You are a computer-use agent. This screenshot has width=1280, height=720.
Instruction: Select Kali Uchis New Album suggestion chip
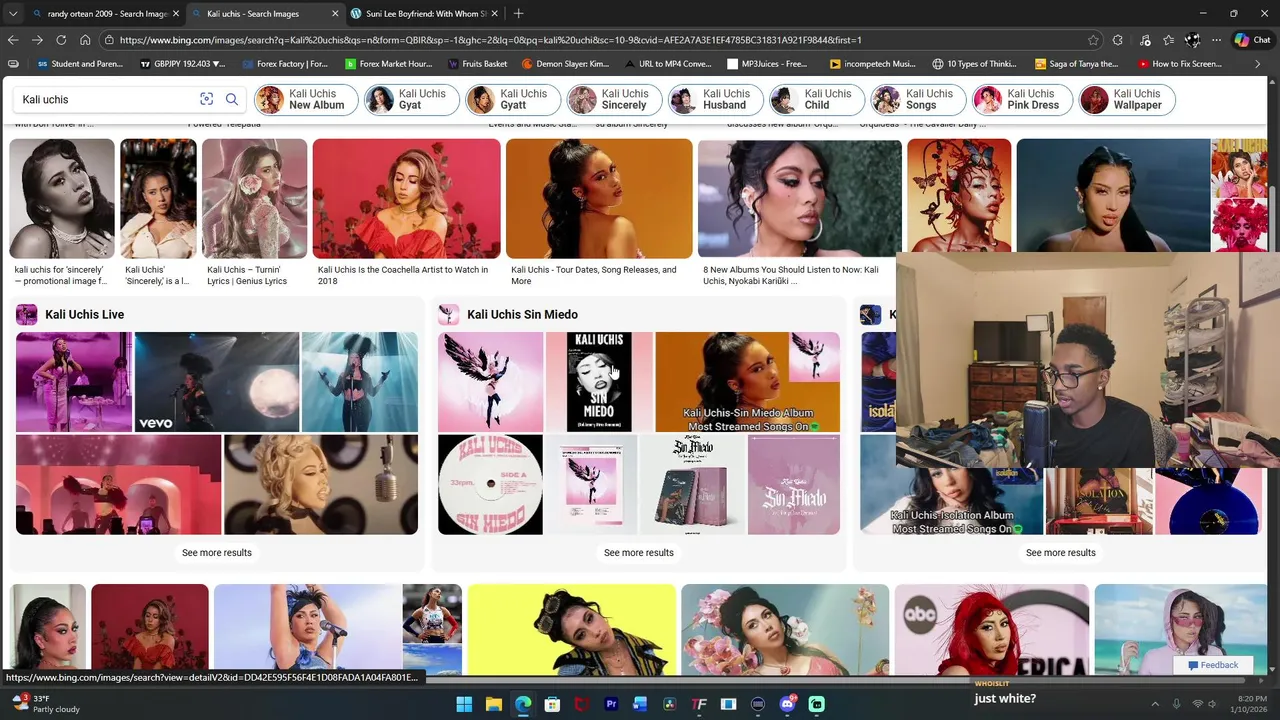(x=306, y=100)
